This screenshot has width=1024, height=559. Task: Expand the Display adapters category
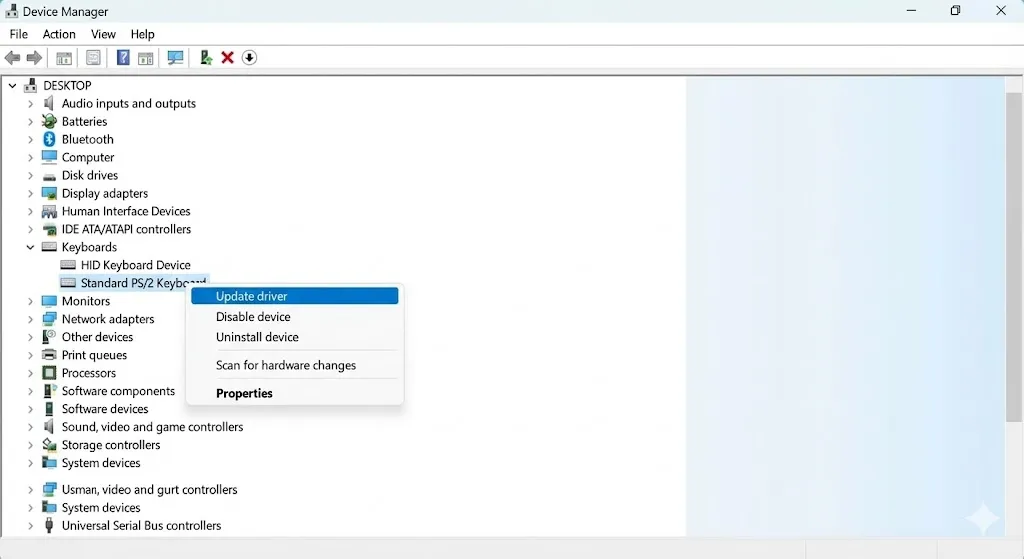tap(30, 194)
